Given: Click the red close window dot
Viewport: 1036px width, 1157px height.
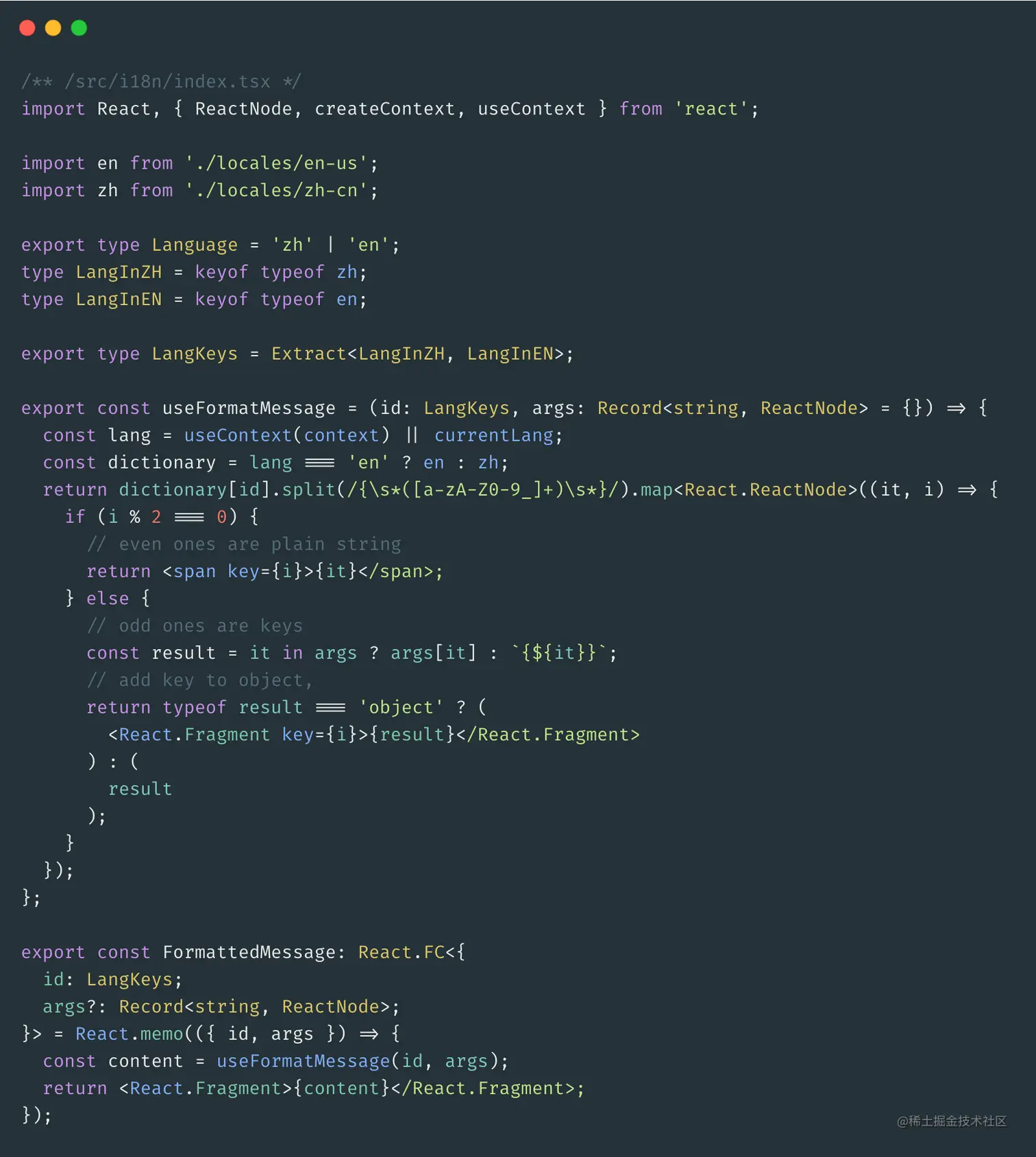Looking at the screenshot, I should (x=27, y=28).
